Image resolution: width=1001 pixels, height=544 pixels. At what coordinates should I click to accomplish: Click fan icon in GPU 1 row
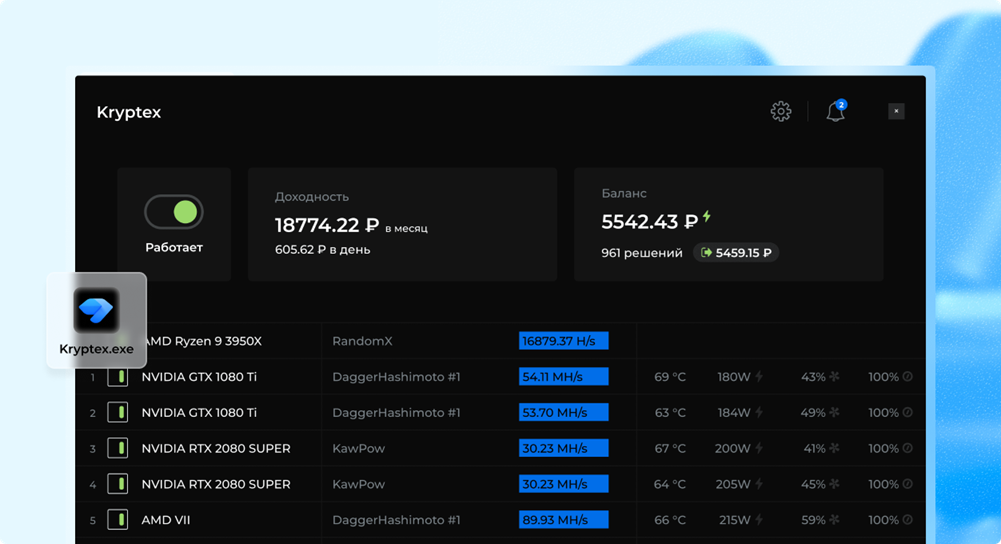coord(835,377)
